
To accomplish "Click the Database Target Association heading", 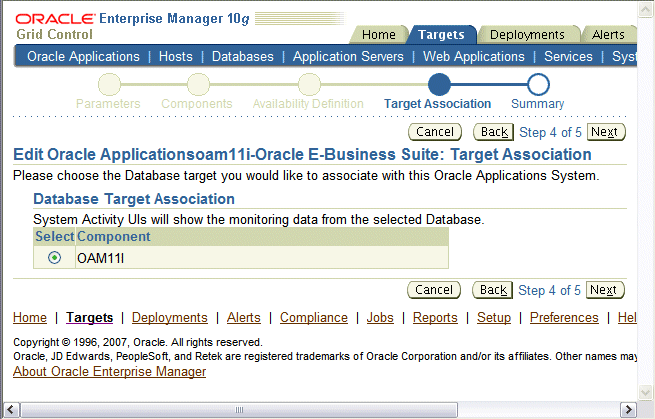I will point(134,199).
